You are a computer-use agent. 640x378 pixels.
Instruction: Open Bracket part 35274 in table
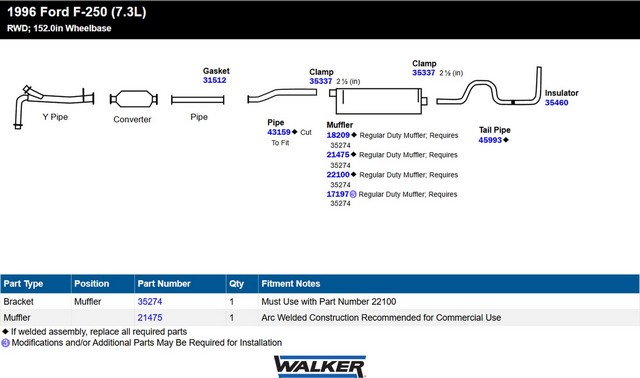pyautogui.click(x=150, y=302)
